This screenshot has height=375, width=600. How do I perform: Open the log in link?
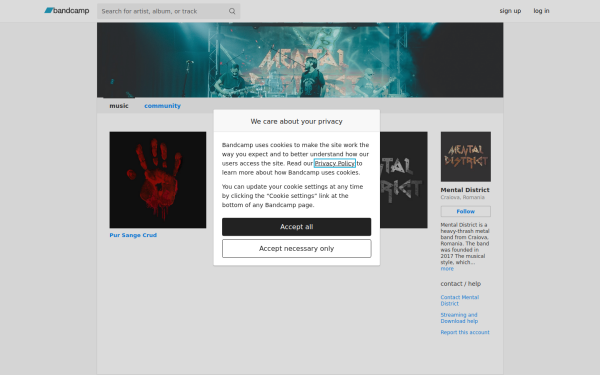541,11
